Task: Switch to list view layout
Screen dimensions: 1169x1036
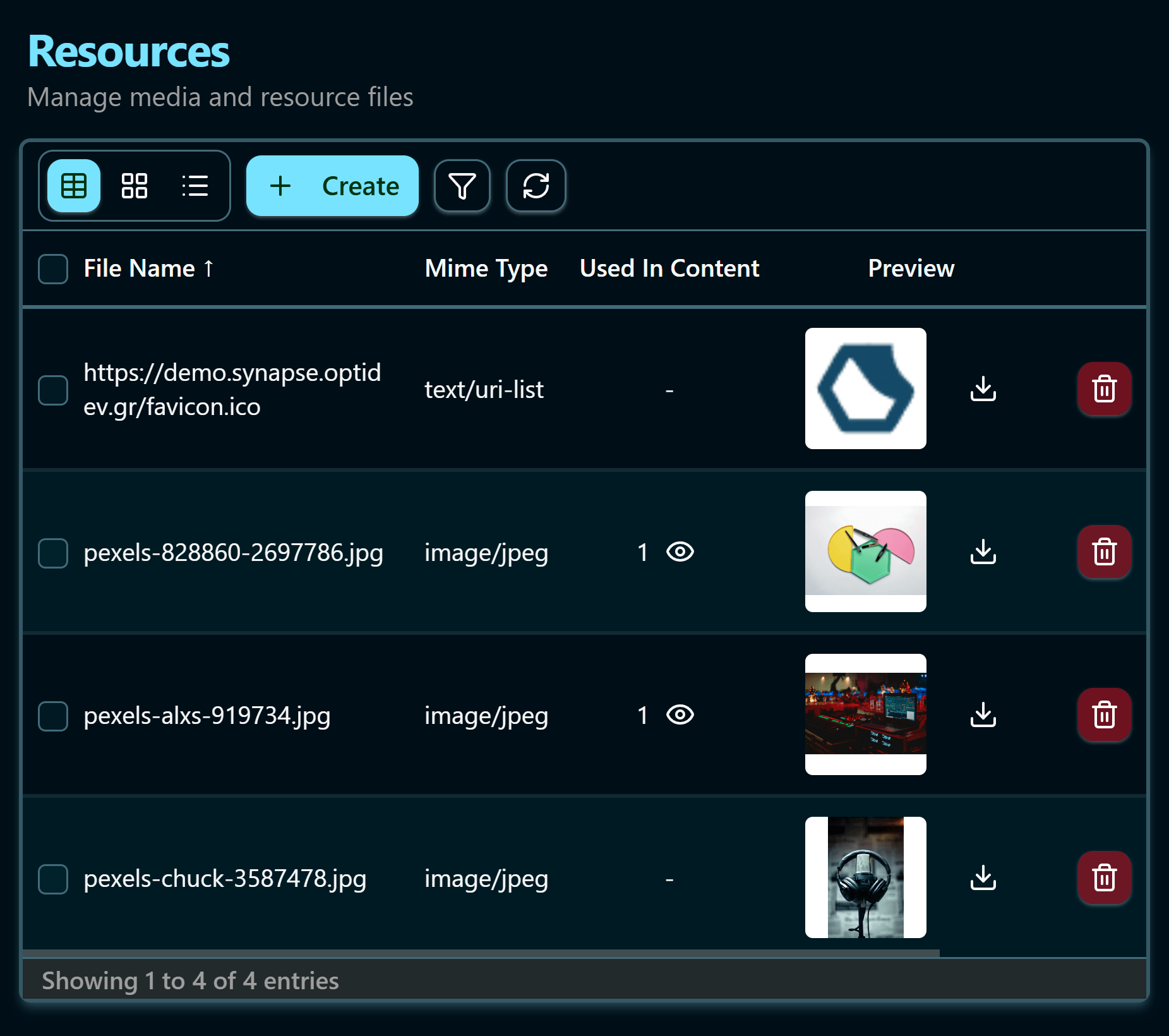Action: click(195, 186)
